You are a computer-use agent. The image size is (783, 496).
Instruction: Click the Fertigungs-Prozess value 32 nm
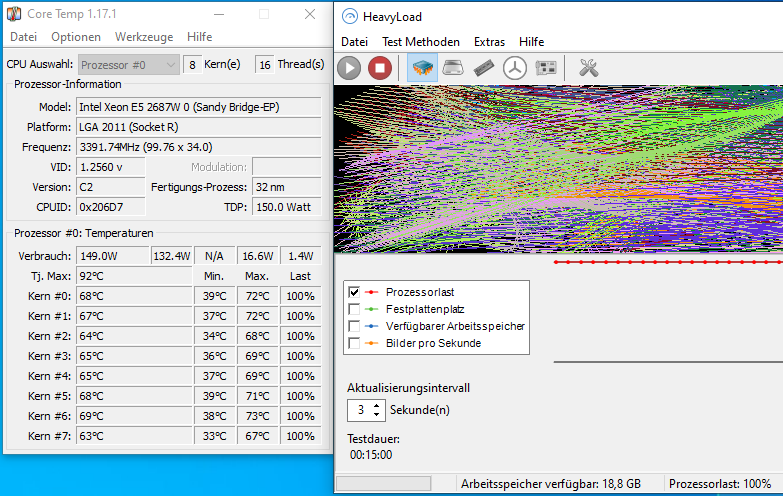287,187
